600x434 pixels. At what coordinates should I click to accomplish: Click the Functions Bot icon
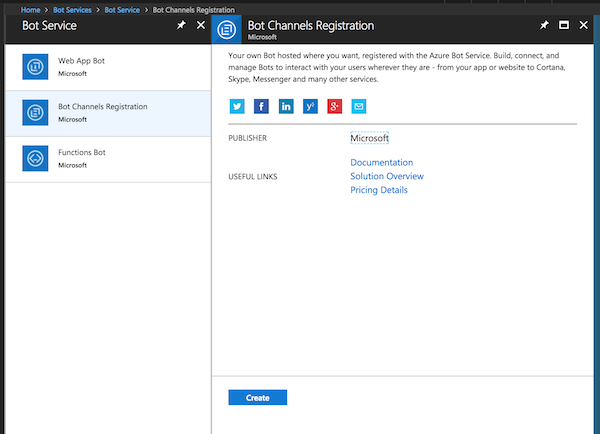click(35, 158)
